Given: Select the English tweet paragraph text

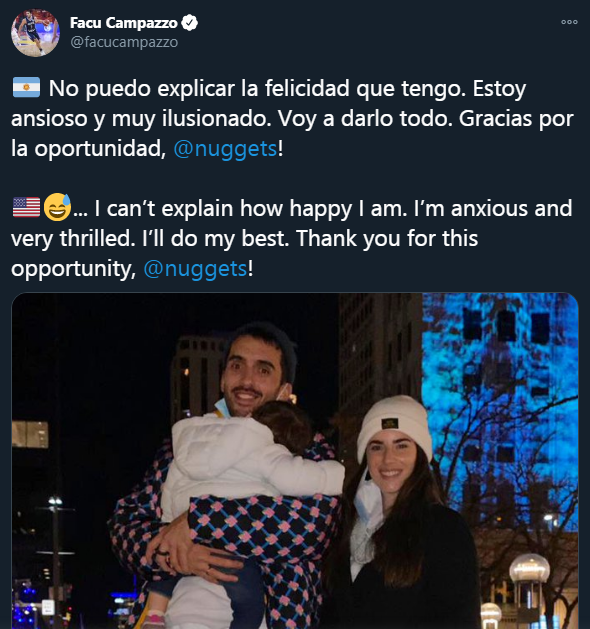Looking at the screenshot, I should pos(292,238).
